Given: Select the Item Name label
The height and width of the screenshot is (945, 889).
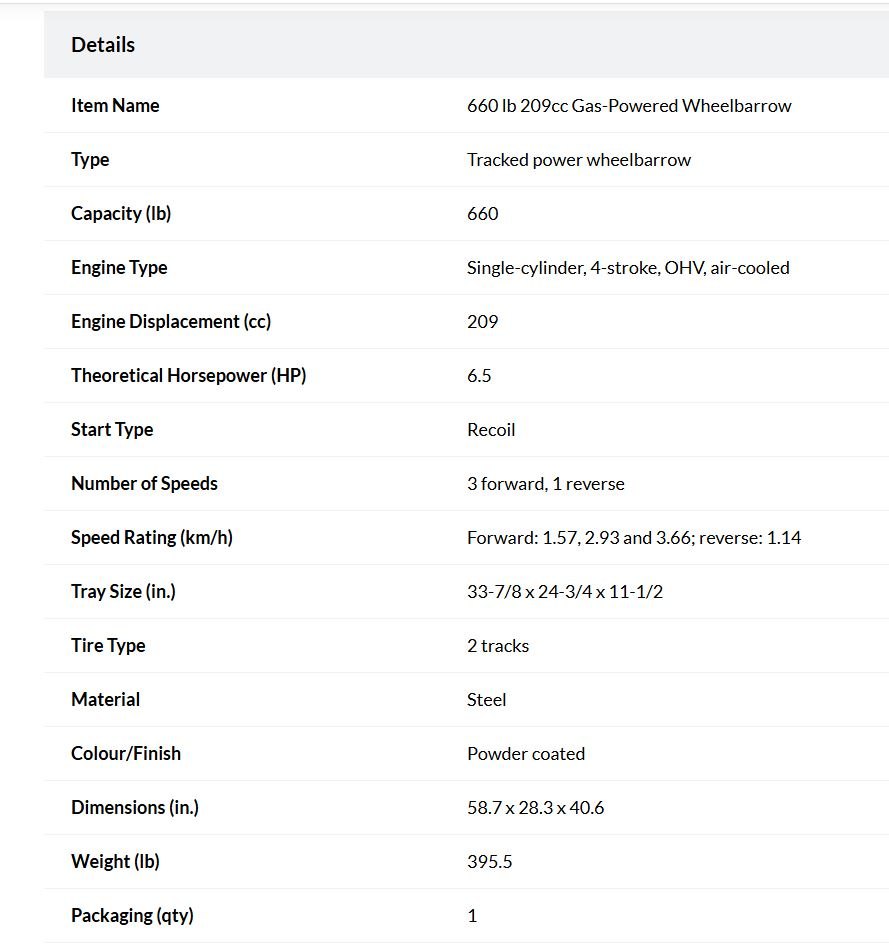Looking at the screenshot, I should click(x=115, y=105).
